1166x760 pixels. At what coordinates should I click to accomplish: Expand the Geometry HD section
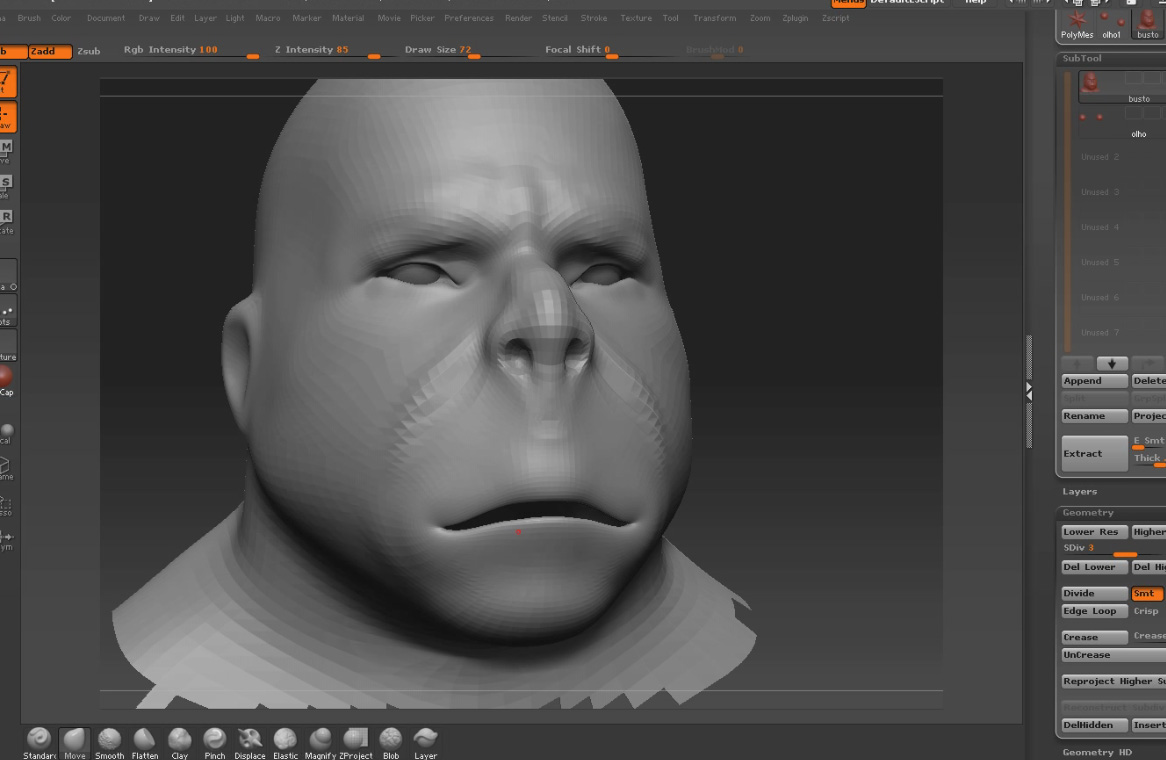tap(1097, 752)
